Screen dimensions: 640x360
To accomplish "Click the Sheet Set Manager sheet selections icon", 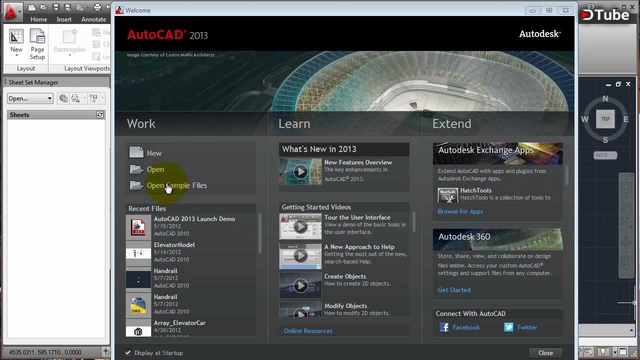I will coord(93,98).
